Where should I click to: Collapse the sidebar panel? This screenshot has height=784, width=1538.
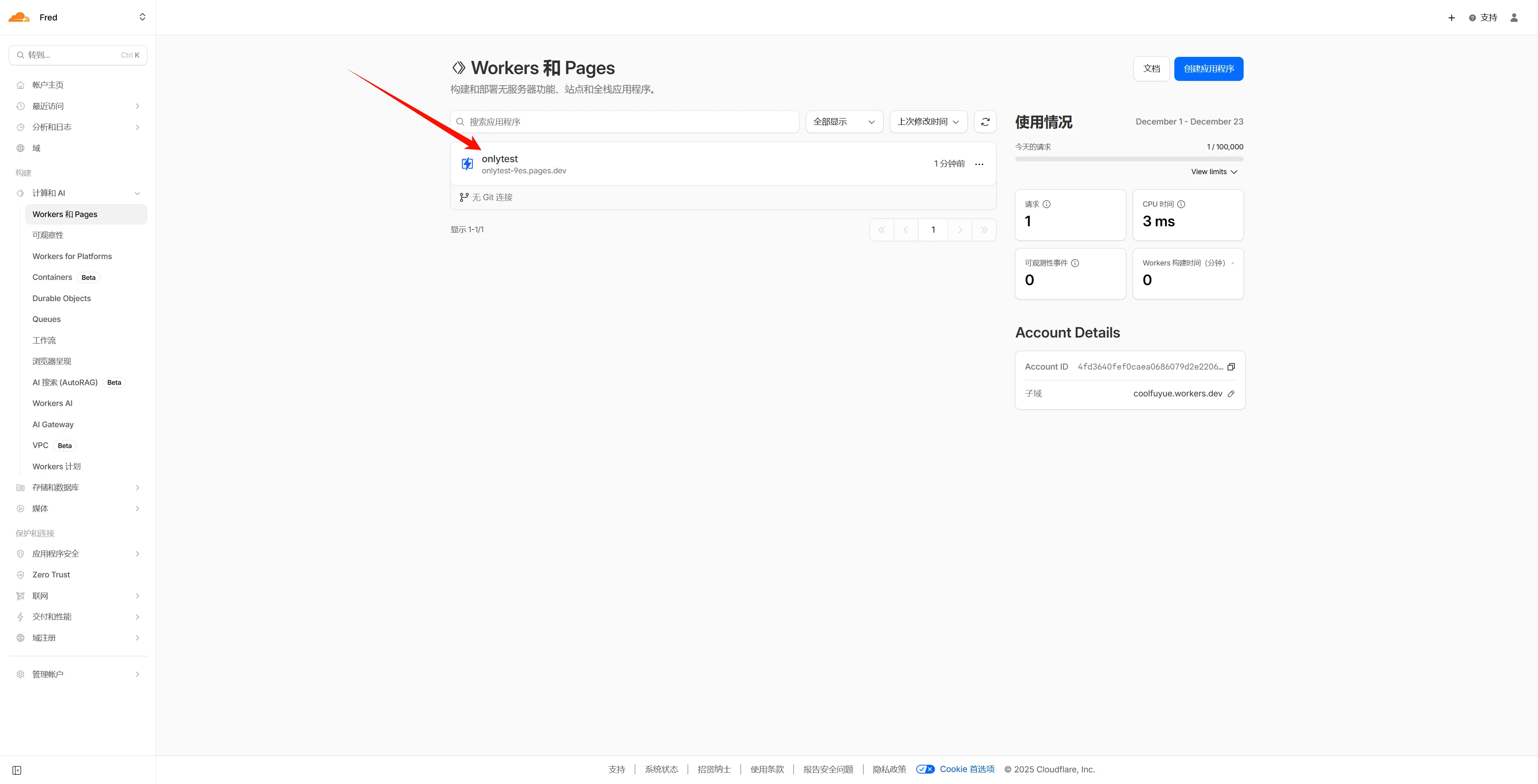point(17,770)
